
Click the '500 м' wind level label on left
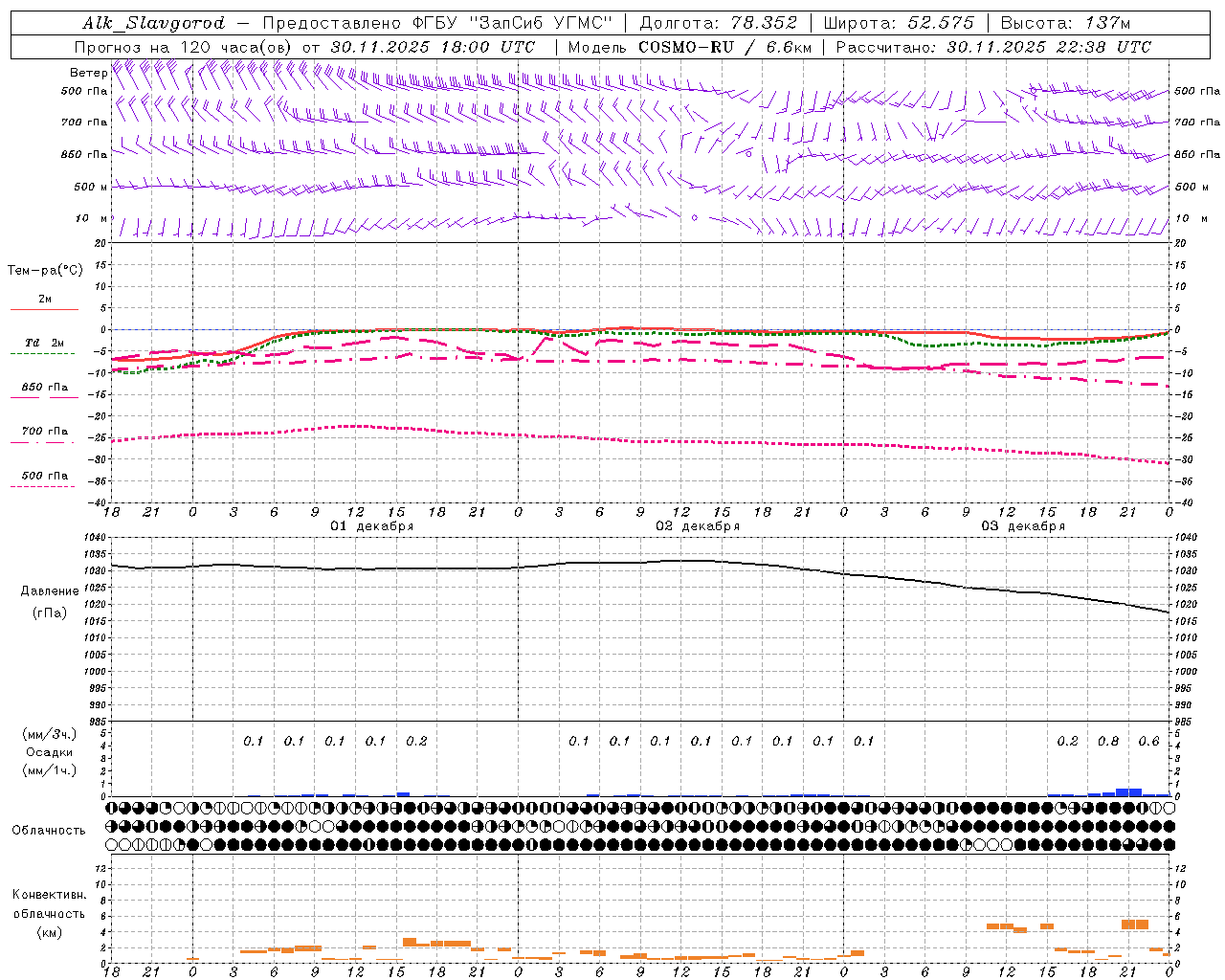point(92,188)
